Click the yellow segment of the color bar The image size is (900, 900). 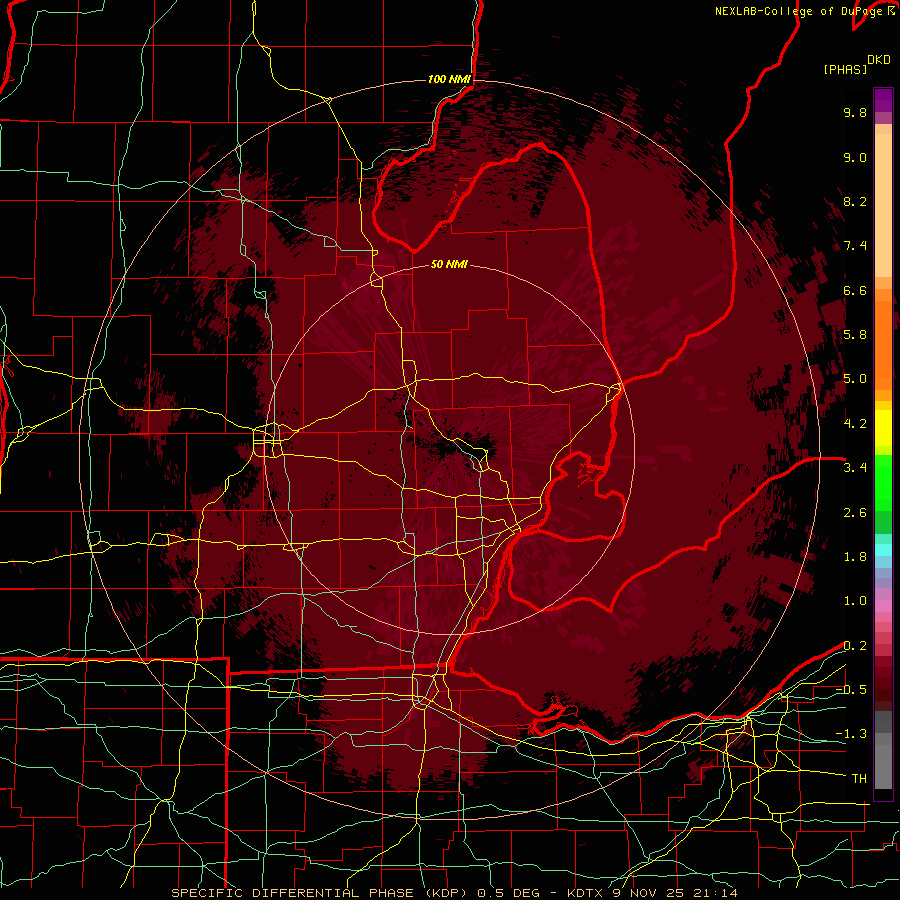(x=883, y=428)
